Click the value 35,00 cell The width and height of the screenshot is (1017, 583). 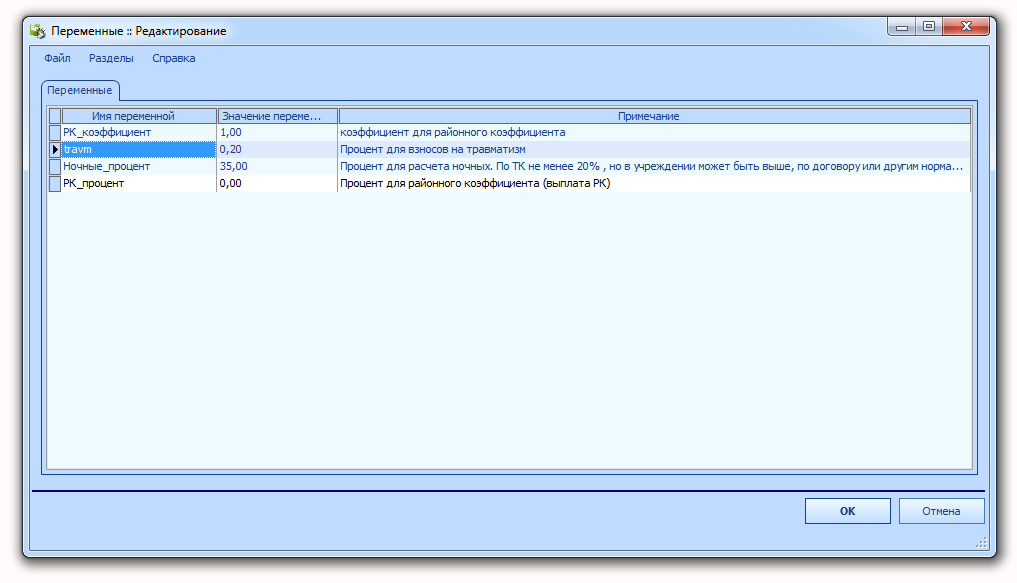click(277, 166)
